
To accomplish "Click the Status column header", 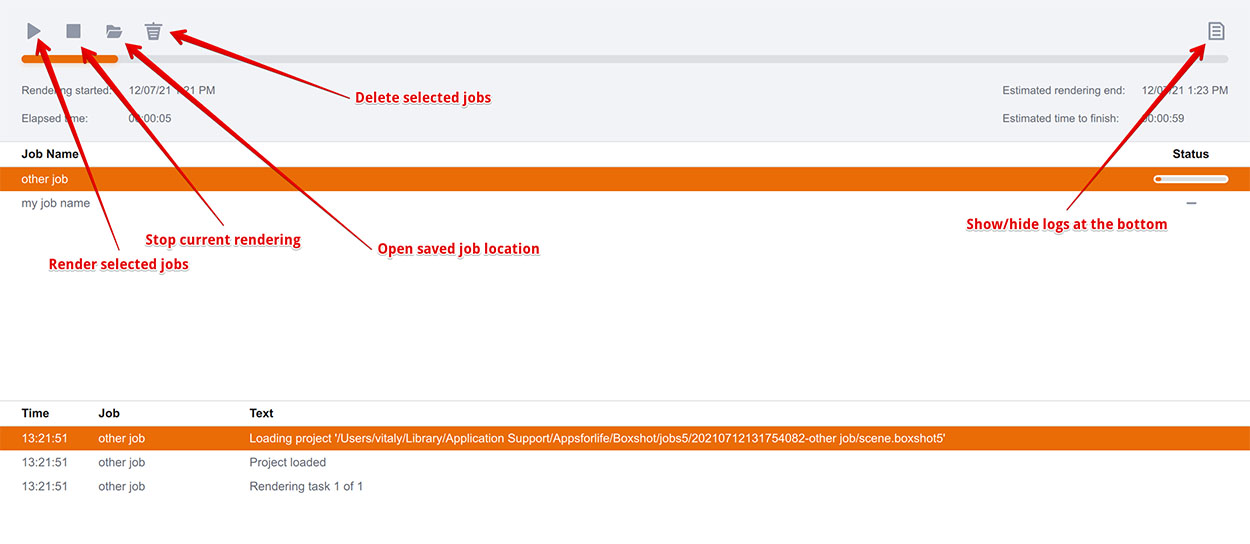I will click(x=1190, y=154).
